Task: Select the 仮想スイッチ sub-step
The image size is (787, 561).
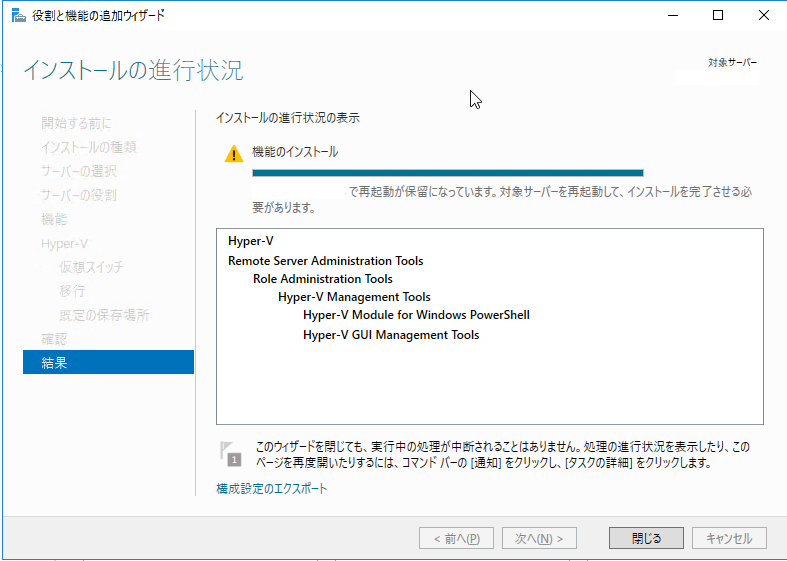Action: click(91, 266)
